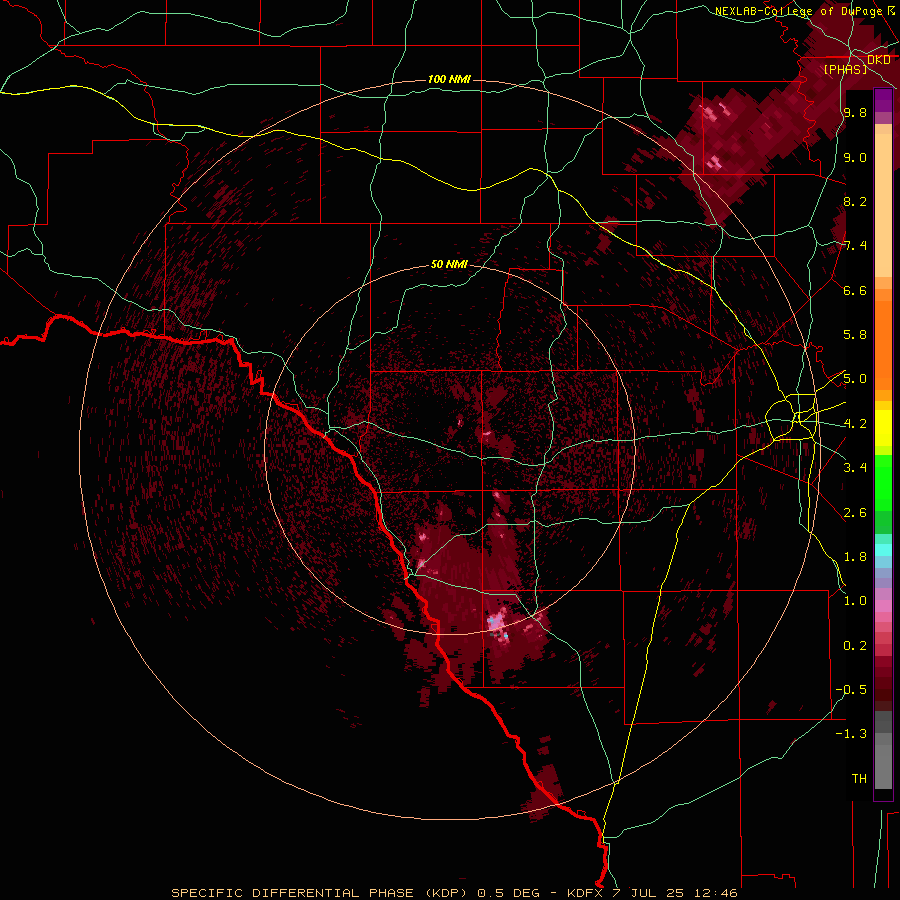
Task: Click the KDFX station ID in the caption
Action: pos(586,893)
